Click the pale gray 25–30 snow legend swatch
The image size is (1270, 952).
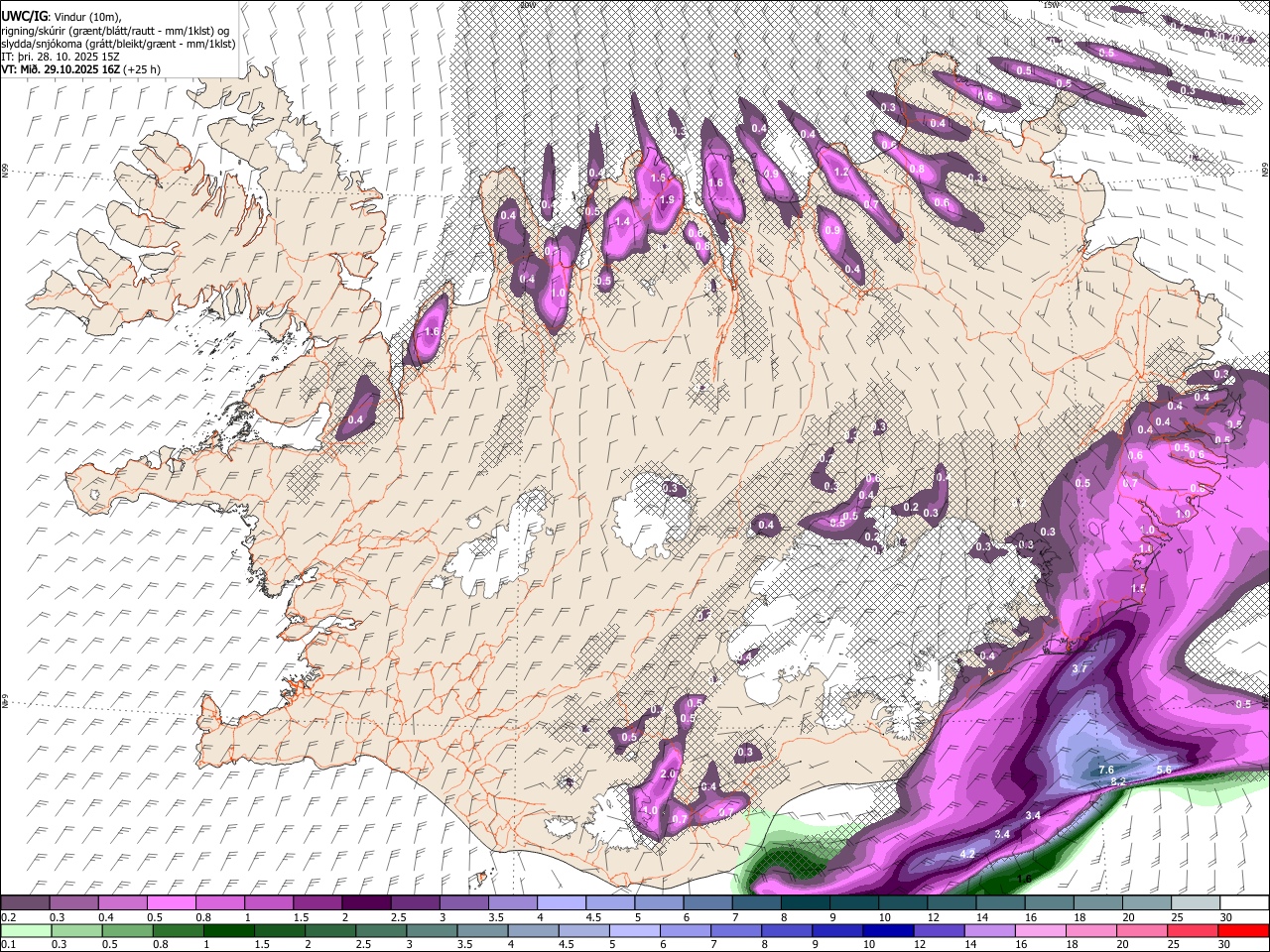pyautogui.click(x=1195, y=903)
